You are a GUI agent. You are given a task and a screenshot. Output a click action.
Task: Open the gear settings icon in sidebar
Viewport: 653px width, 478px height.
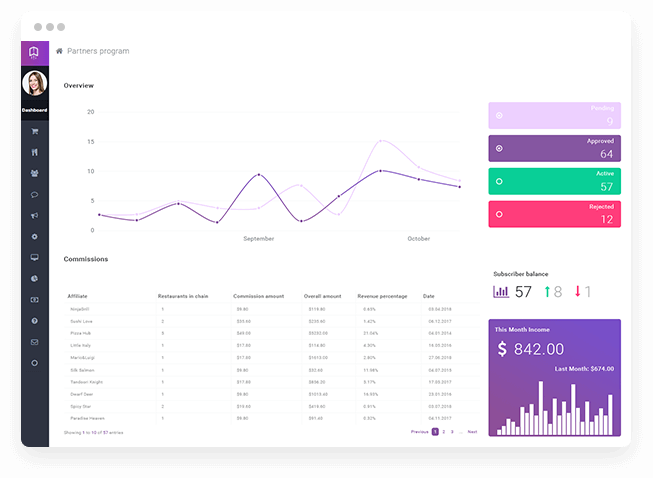click(x=34, y=236)
